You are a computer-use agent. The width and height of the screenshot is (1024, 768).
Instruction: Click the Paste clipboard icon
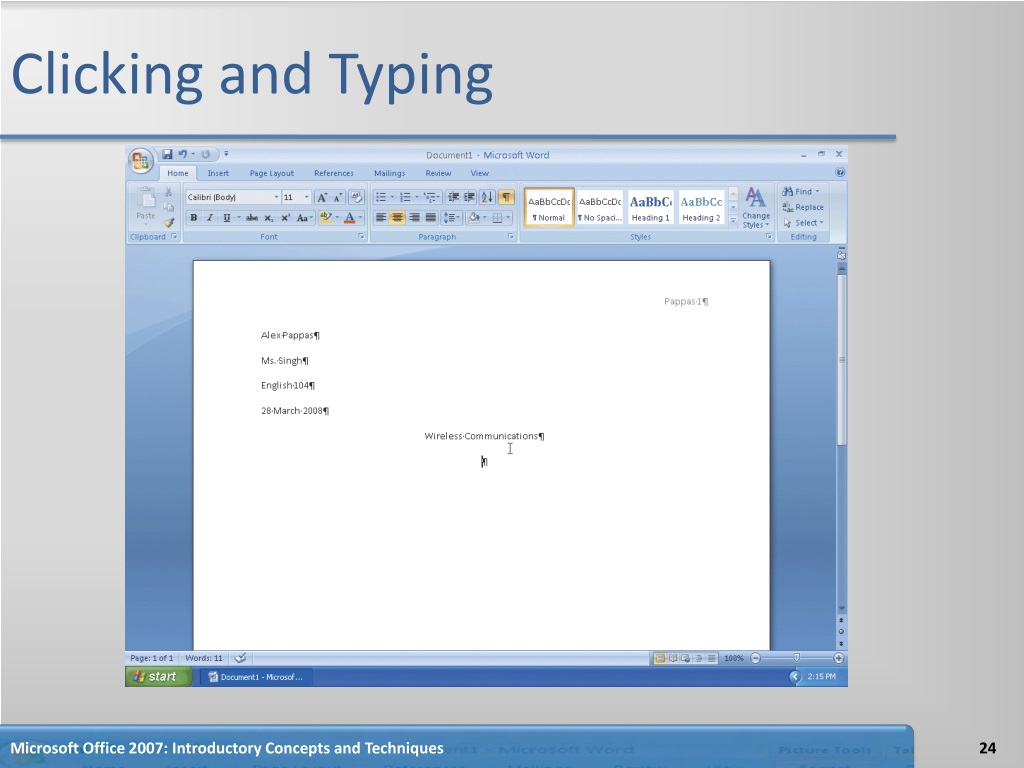point(146,199)
